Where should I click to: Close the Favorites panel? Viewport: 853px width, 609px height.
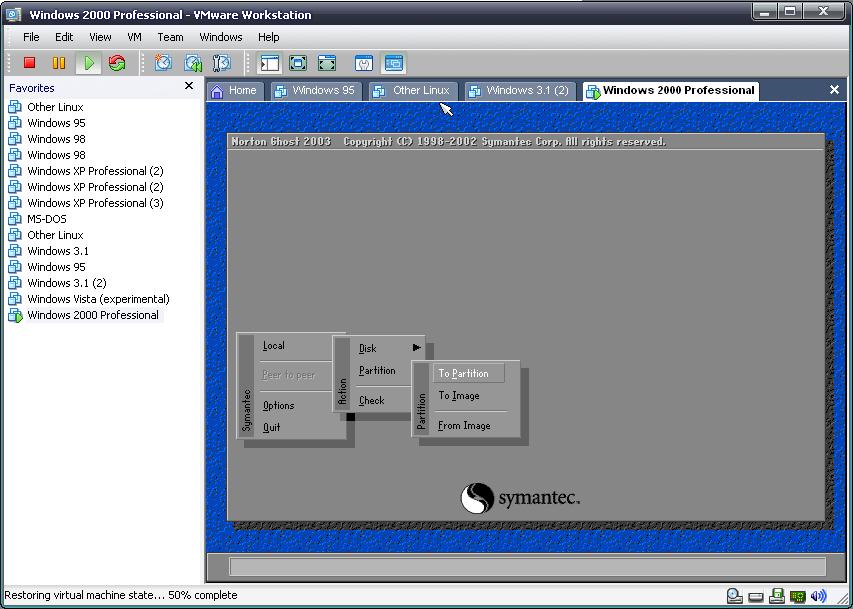[x=189, y=86]
